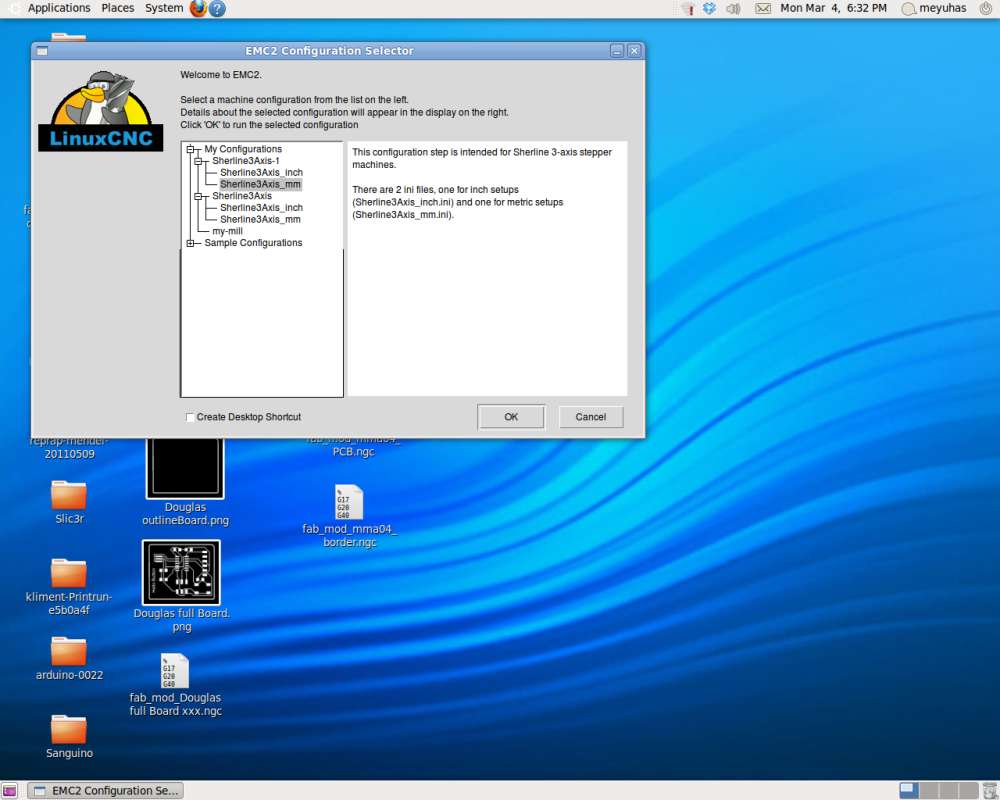Click the Show Desktop icon in bottom panel

coord(10,790)
